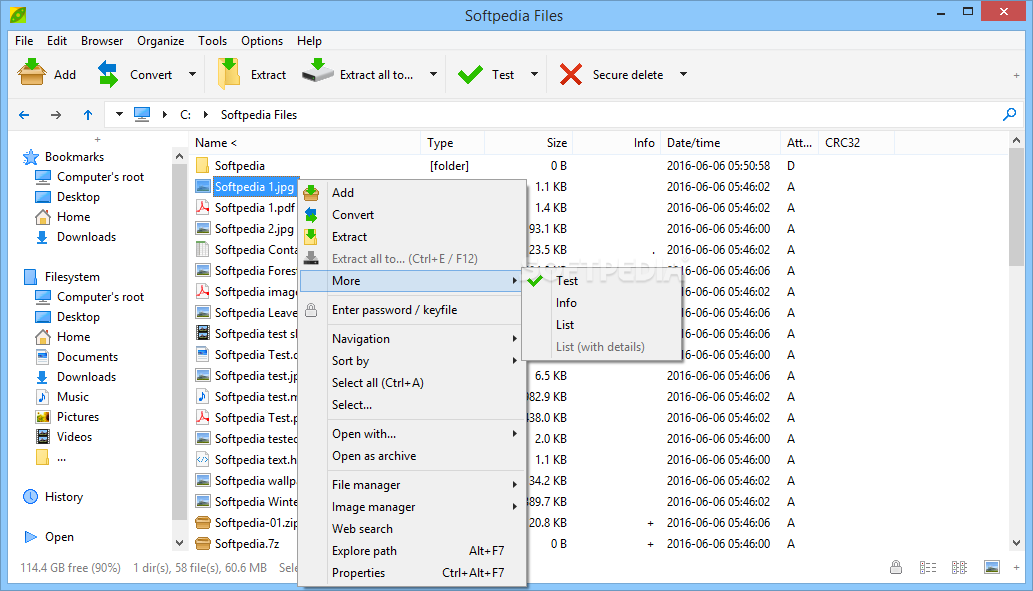Open the address bar history dropdown
The height and width of the screenshot is (591, 1033).
(119, 115)
